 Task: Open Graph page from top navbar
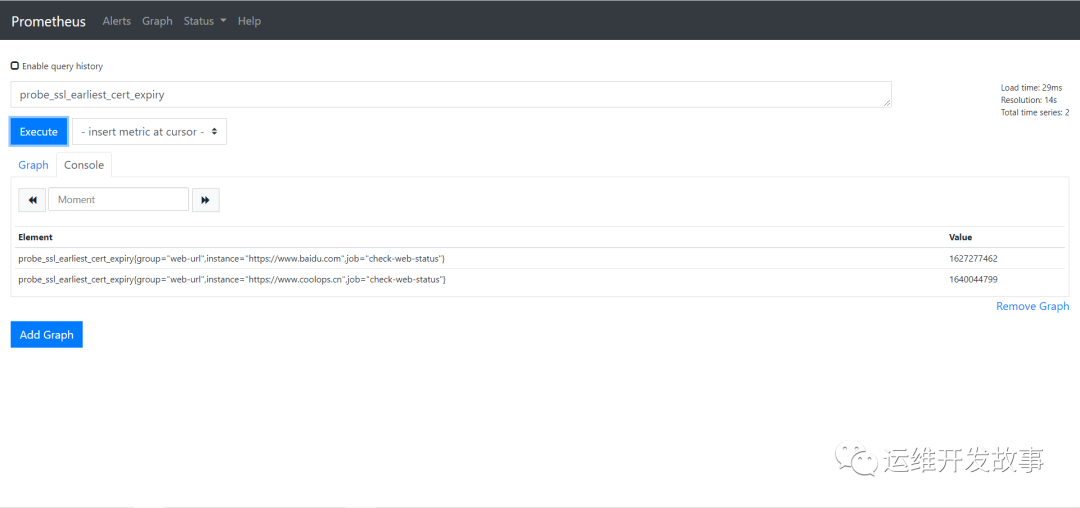157,21
